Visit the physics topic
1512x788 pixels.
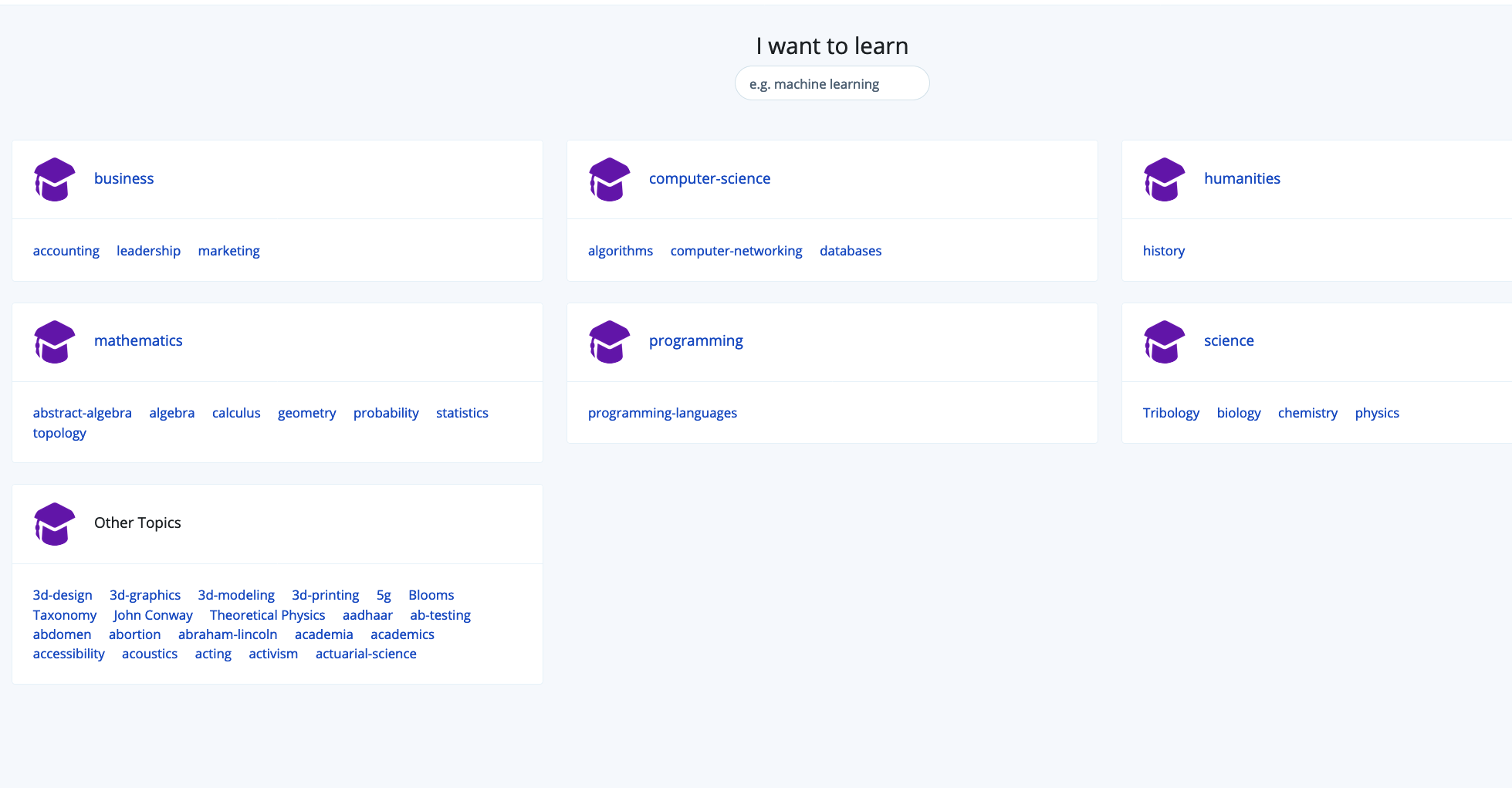[x=1377, y=413]
